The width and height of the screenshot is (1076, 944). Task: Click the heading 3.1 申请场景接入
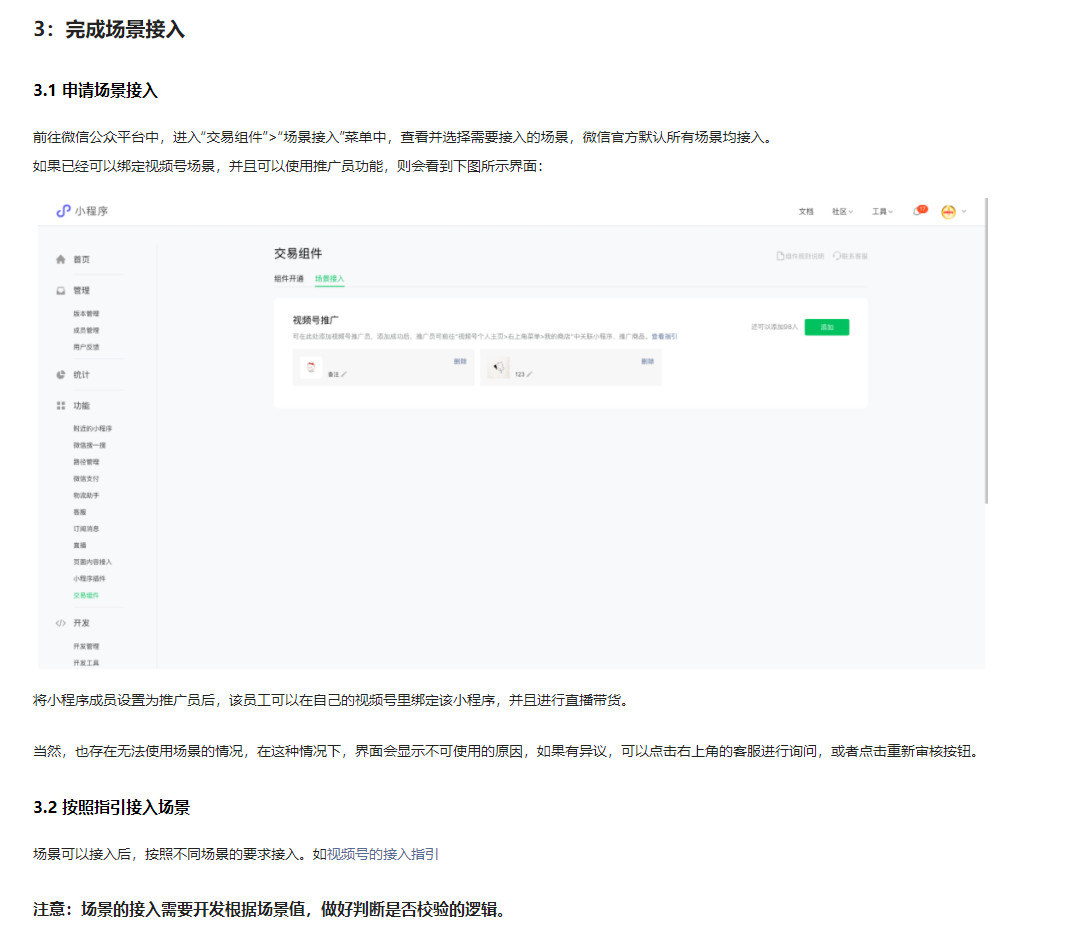pyautogui.click(x=95, y=90)
